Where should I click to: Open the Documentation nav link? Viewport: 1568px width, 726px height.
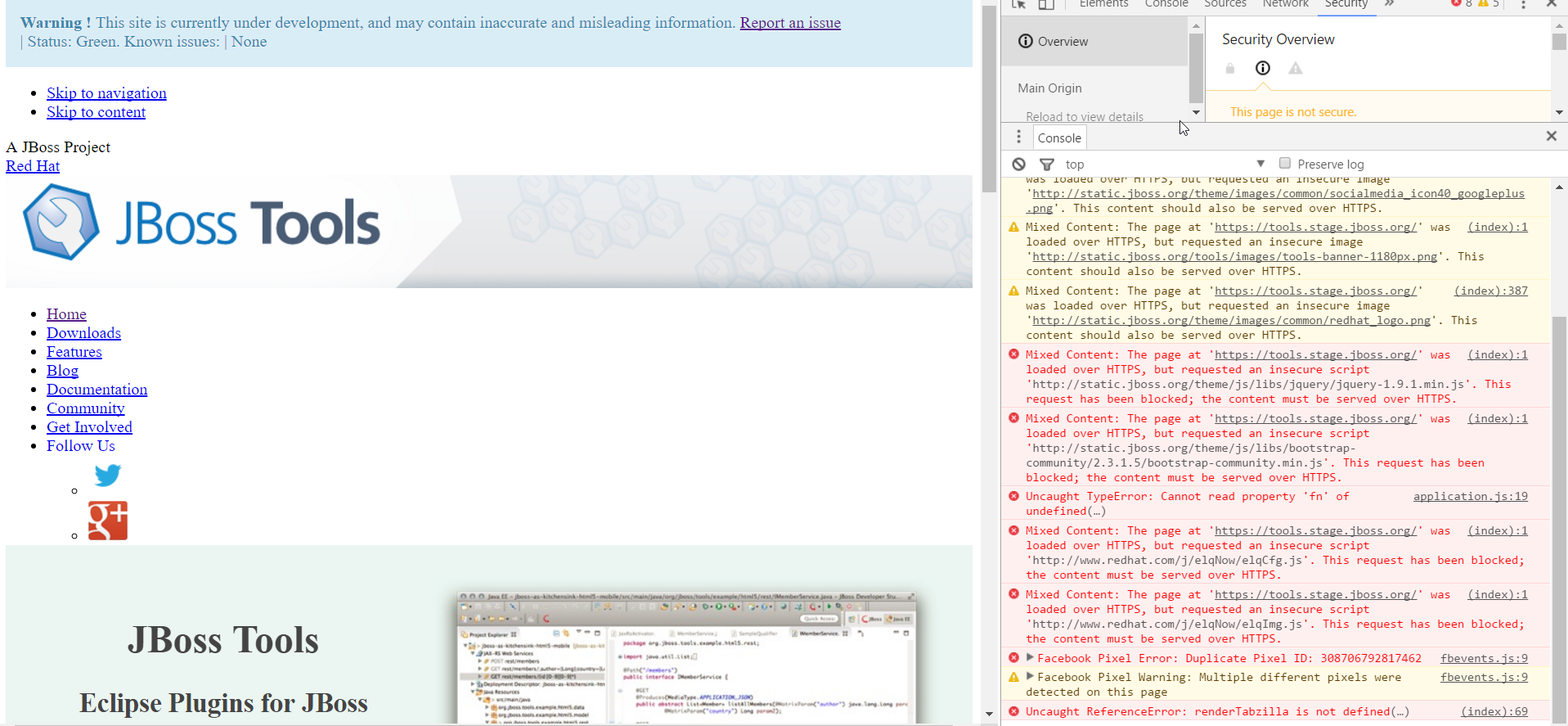97,390
